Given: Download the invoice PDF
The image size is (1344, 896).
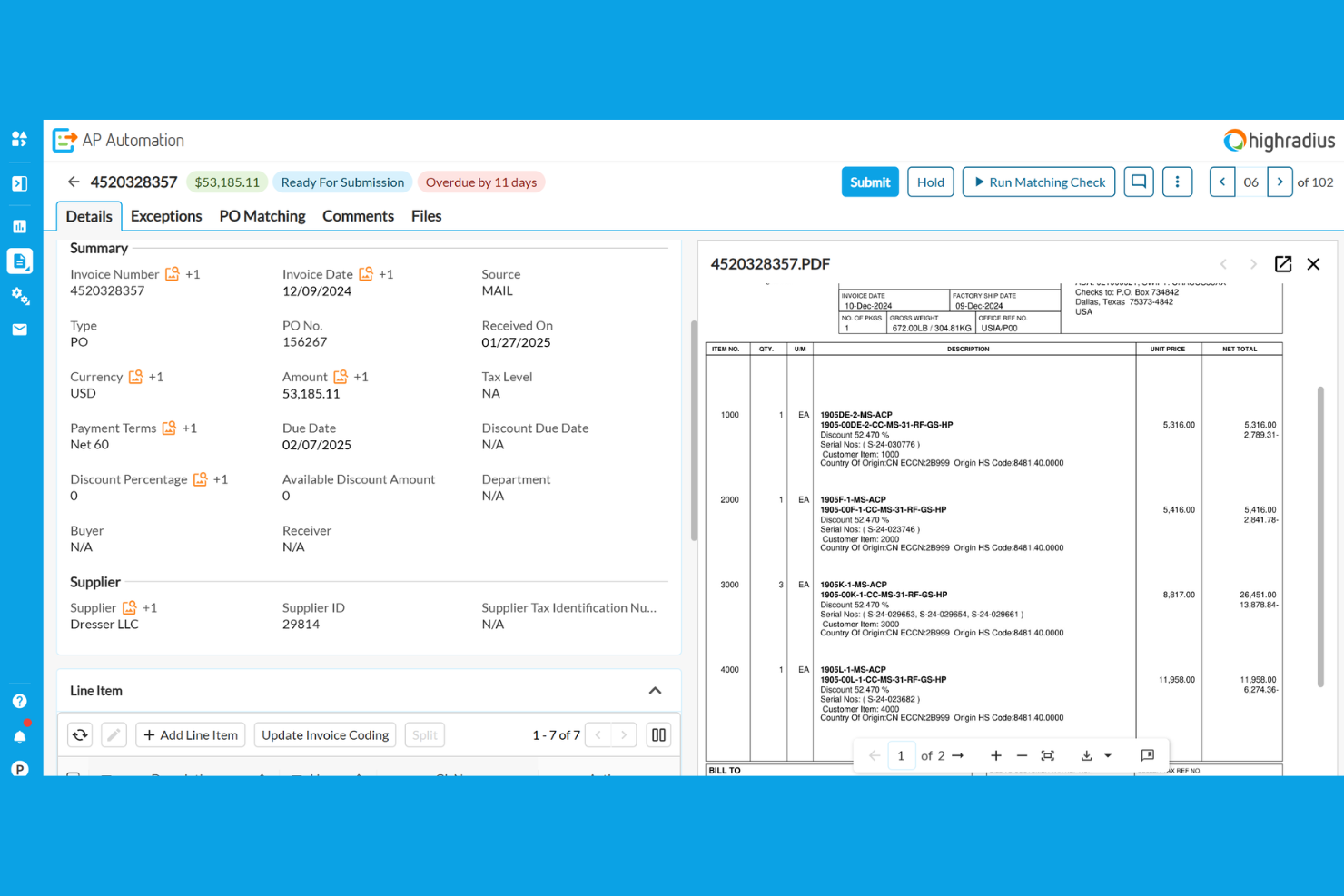Looking at the screenshot, I should [1086, 754].
